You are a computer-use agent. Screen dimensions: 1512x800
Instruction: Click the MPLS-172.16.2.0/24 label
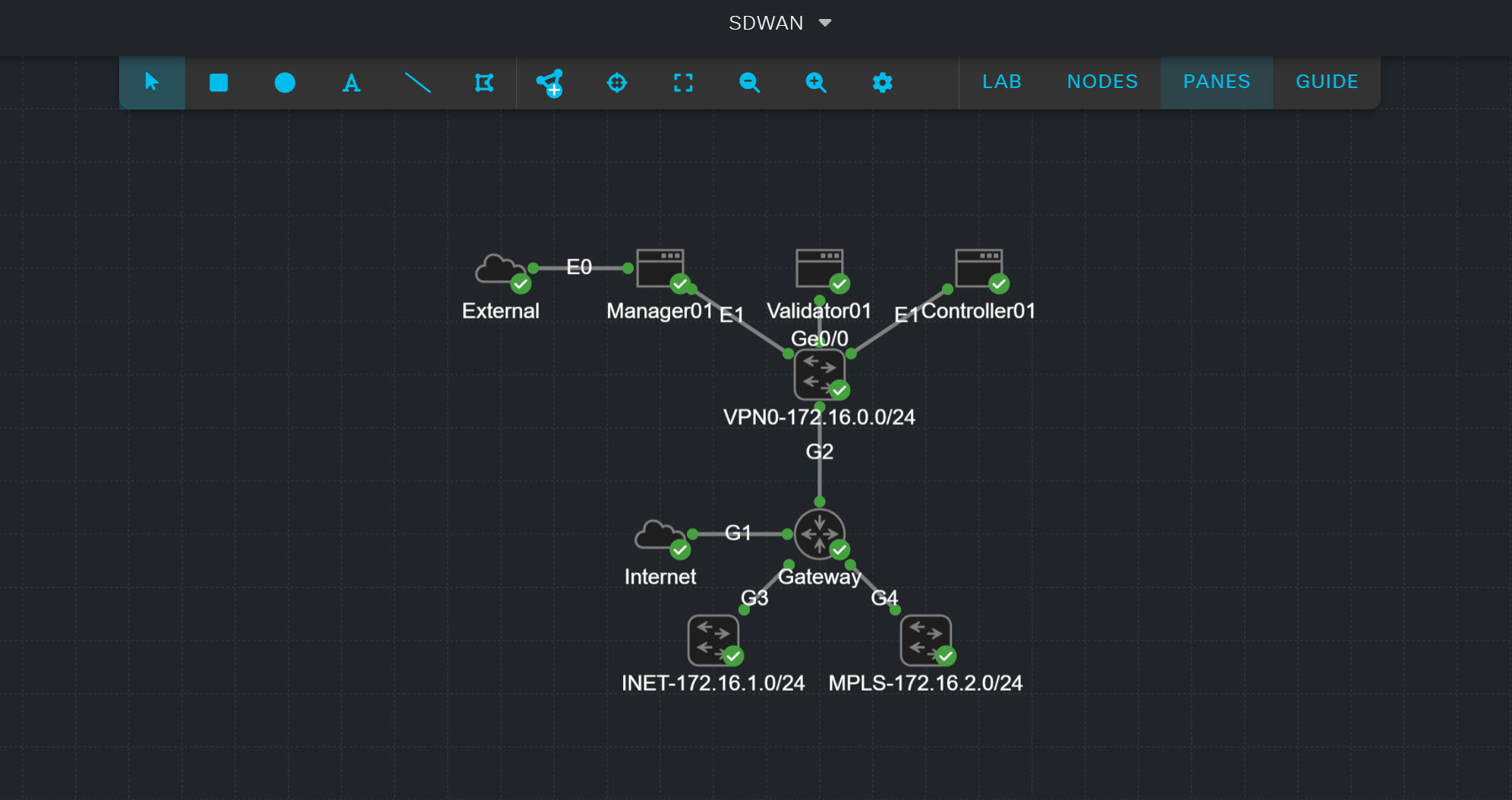[926, 683]
